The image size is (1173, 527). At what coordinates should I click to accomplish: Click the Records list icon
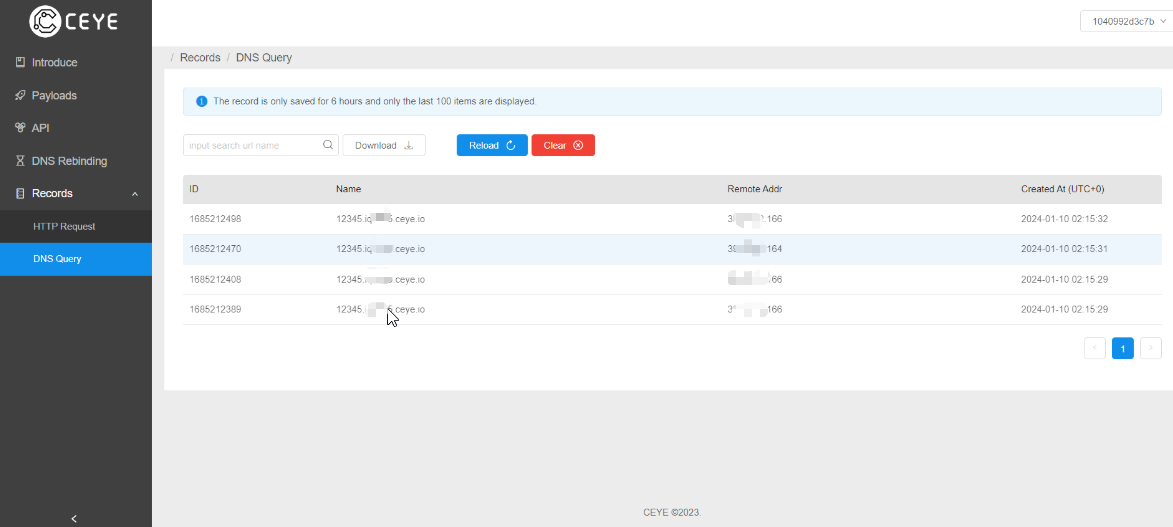pyautogui.click(x=21, y=193)
